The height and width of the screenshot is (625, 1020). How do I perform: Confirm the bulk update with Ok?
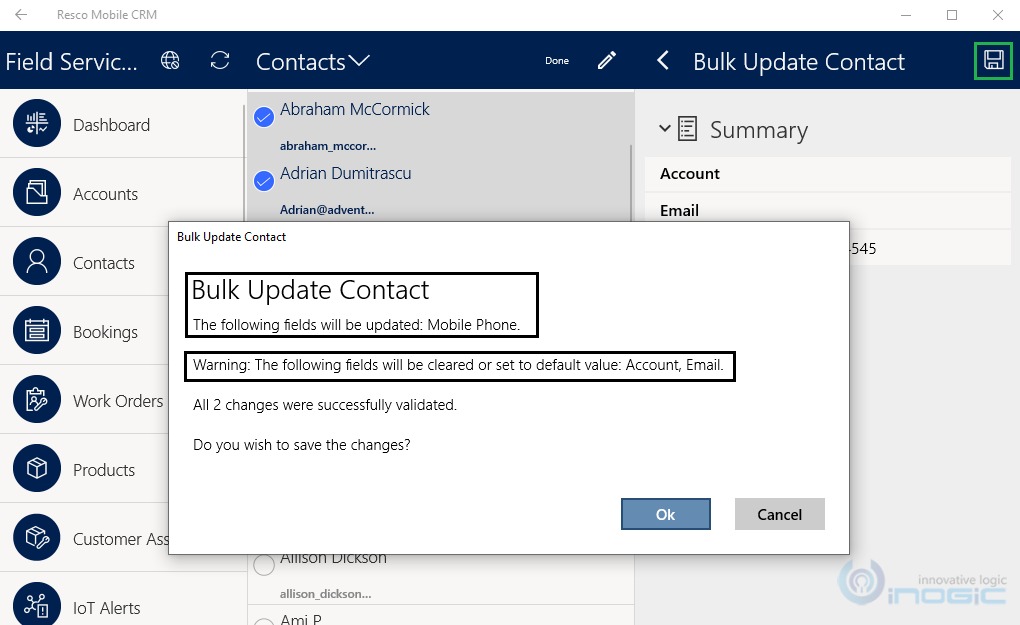[x=665, y=514]
